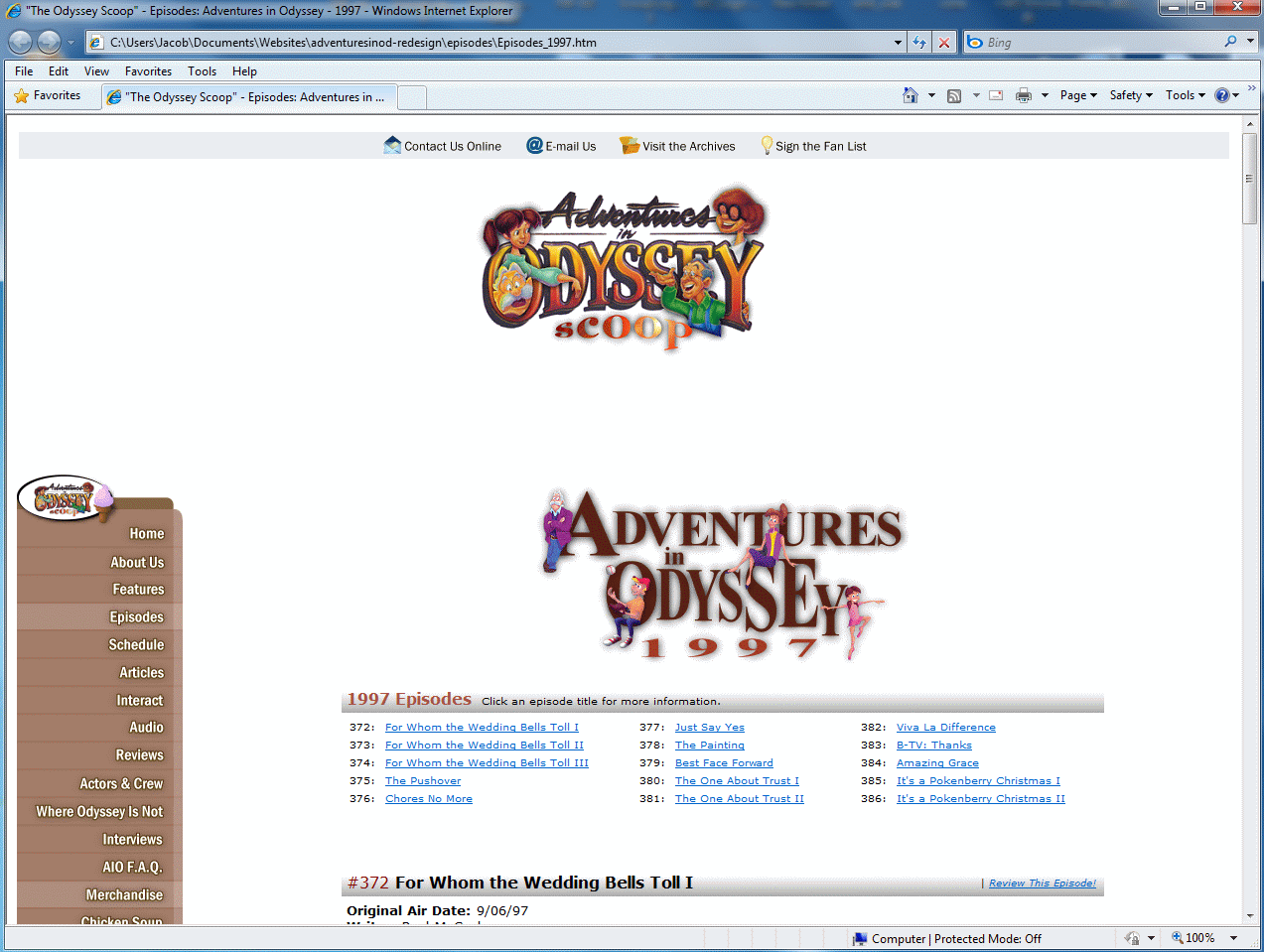Open a new tab with the blank tab button
This screenshot has width=1264, height=952.
point(412,97)
